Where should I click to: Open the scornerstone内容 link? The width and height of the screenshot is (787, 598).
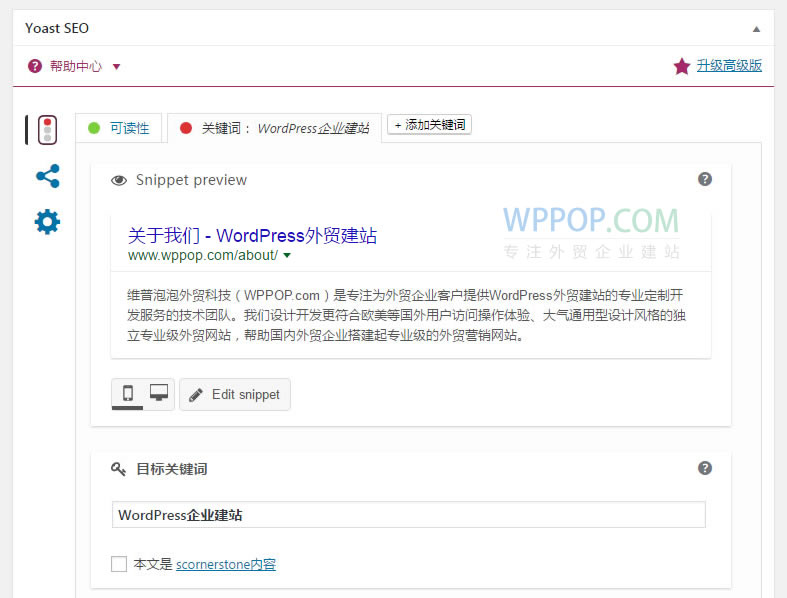(226, 564)
